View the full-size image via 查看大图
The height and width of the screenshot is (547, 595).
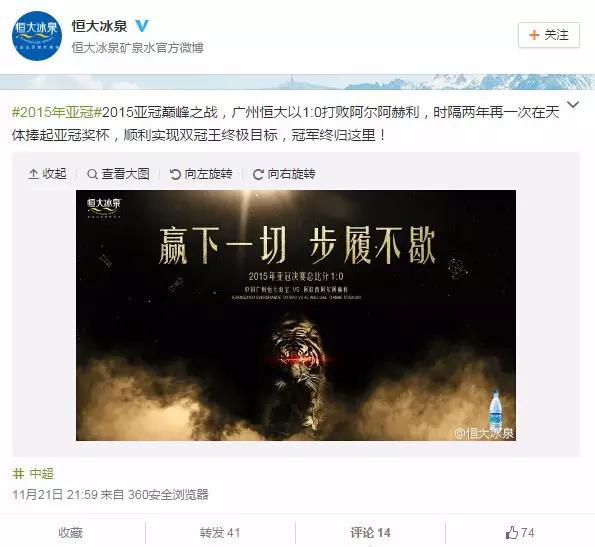click(x=118, y=174)
